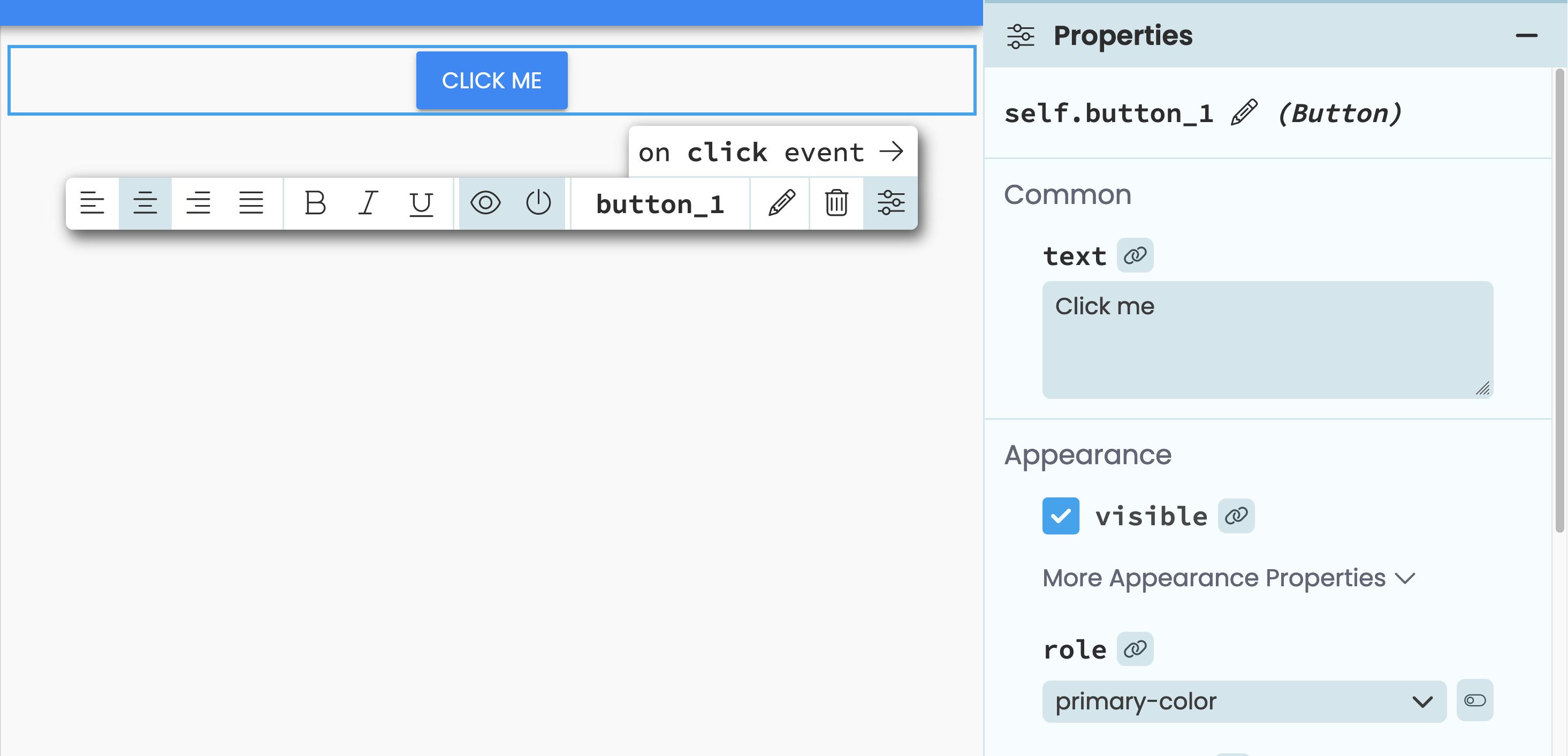Toggle the text property data-binding link
Image resolution: width=1568 pixels, height=756 pixels.
coord(1135,254)
